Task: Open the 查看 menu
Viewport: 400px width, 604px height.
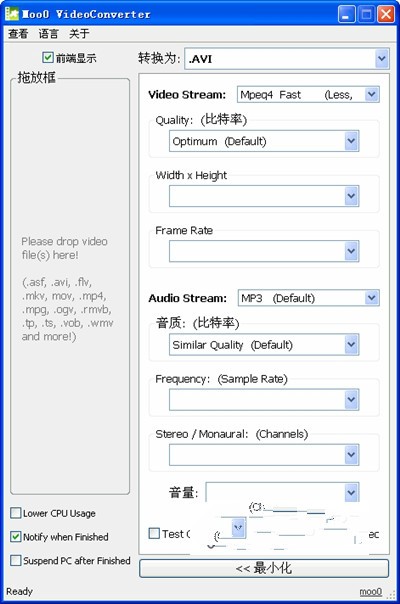Action: coord(18,34)
